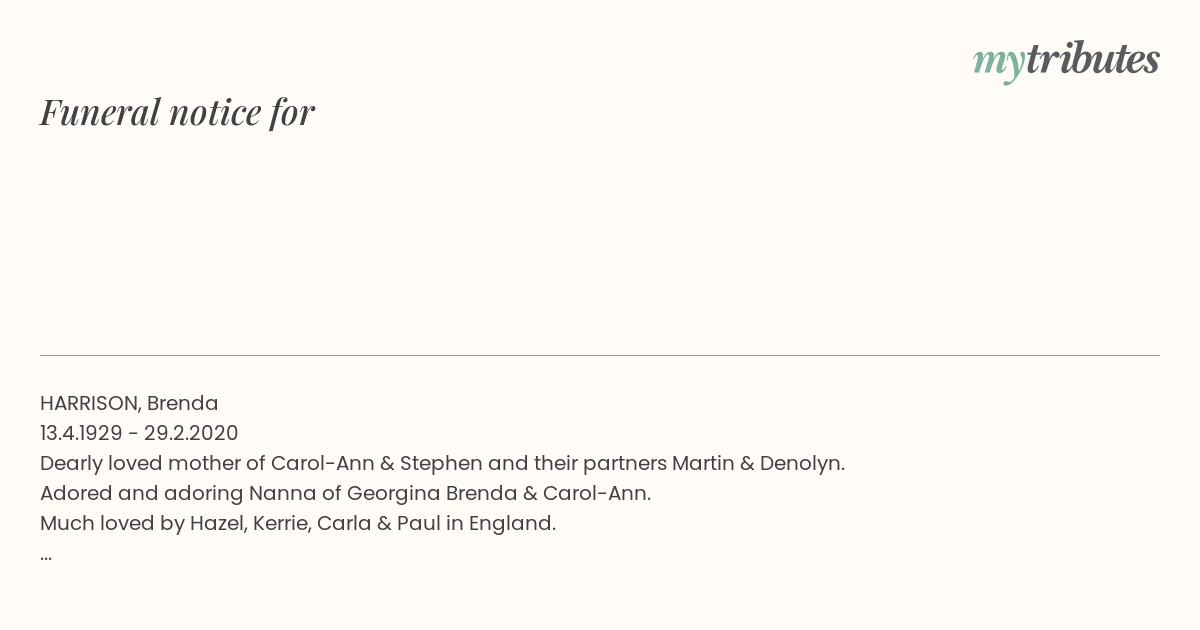The width and height of the screenshot is (1200, 630).
Task: Click the "Adored and adoring Nanna" line
Action: [345, 493]
